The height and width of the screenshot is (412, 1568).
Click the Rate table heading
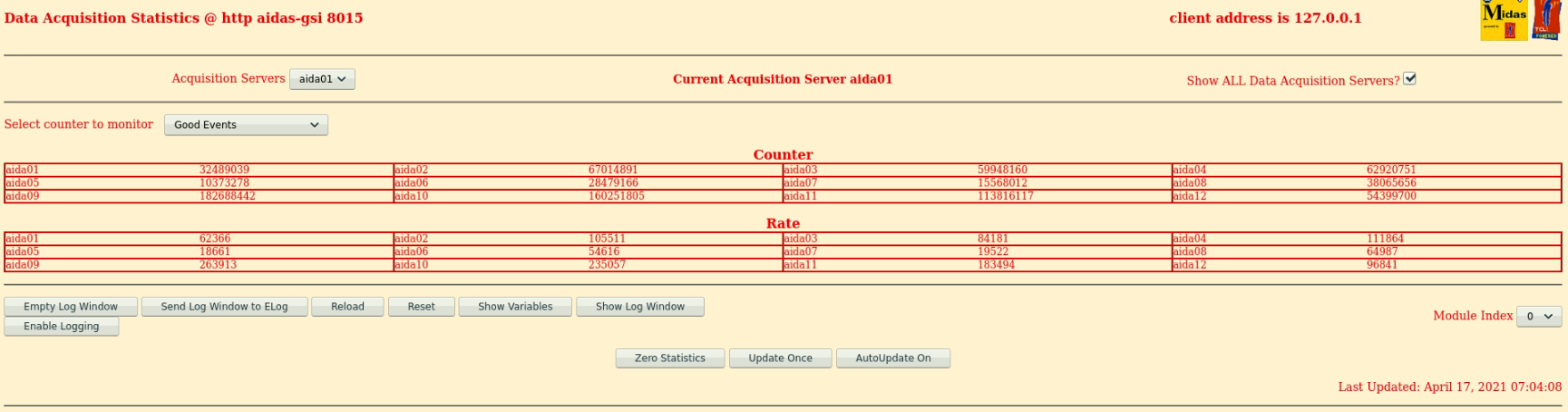[x=783, y=223]
